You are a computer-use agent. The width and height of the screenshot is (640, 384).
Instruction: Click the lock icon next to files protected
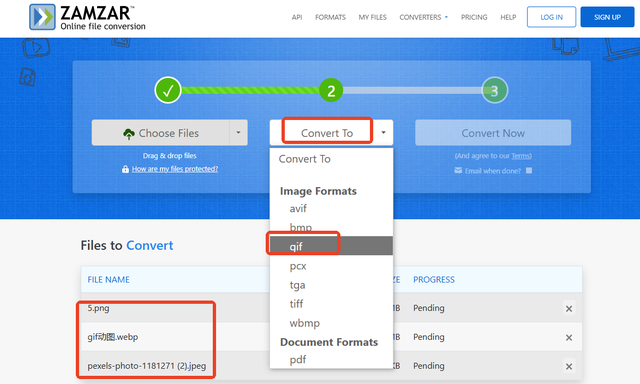125,169
